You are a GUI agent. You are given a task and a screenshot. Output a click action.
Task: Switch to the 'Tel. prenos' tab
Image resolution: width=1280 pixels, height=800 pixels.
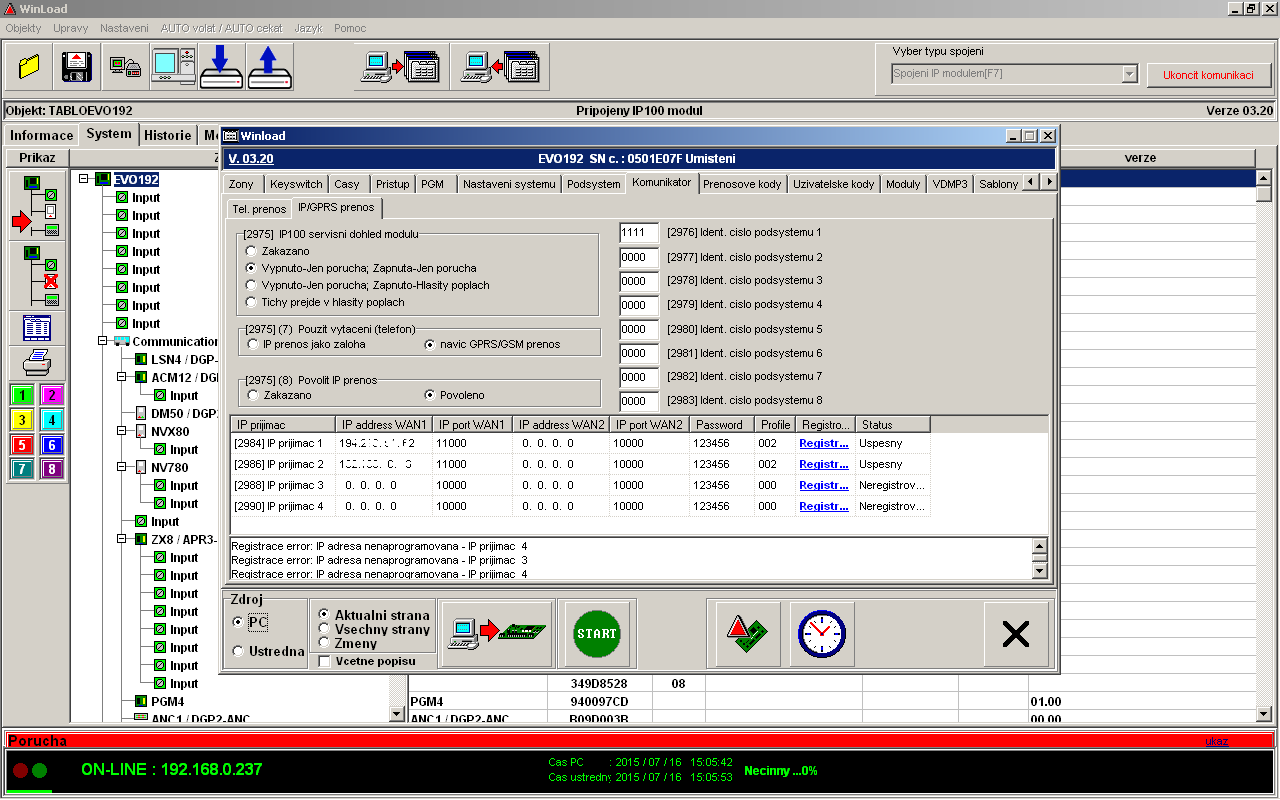pyautogui.click(x=258, y=208)
